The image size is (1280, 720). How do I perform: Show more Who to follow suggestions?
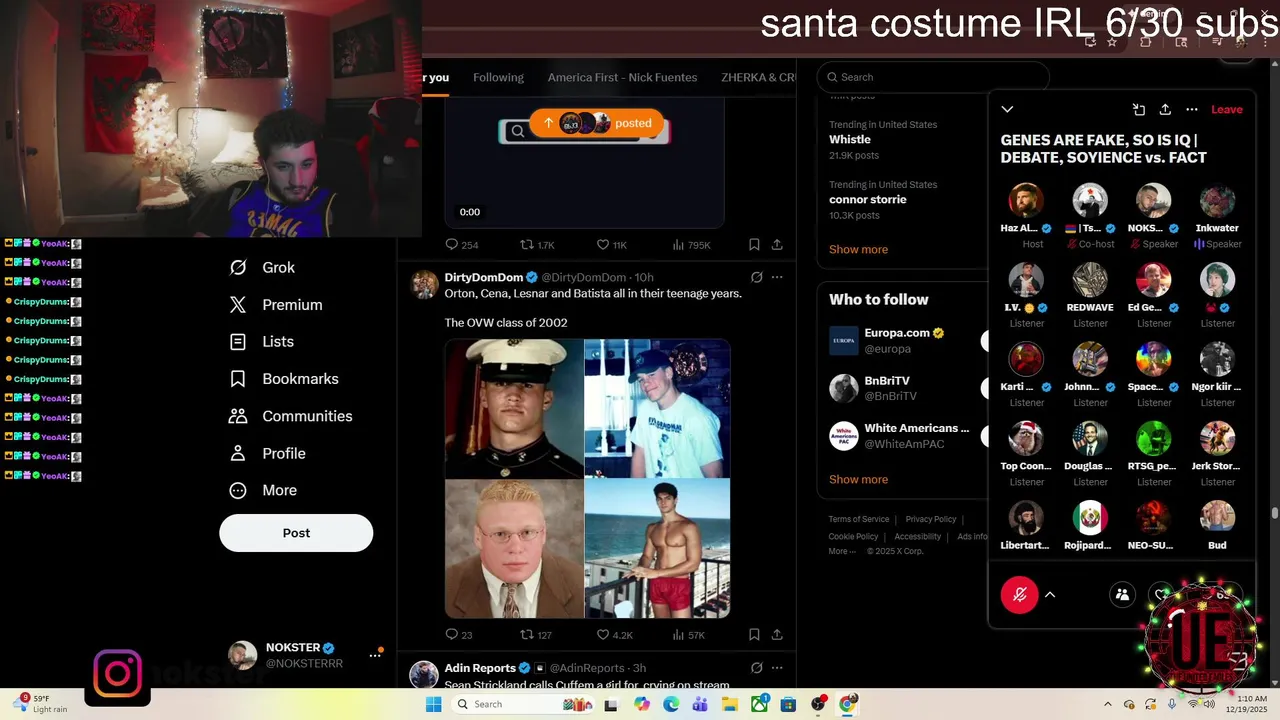click(858, 480)
